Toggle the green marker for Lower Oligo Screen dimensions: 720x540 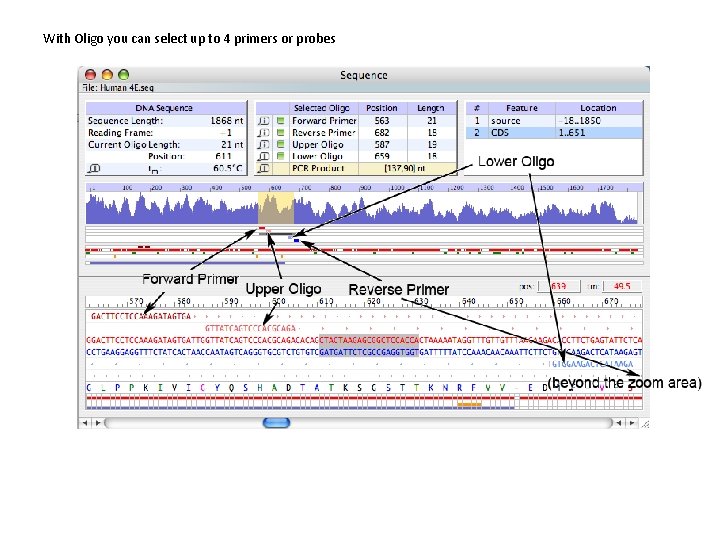(280, 157)
